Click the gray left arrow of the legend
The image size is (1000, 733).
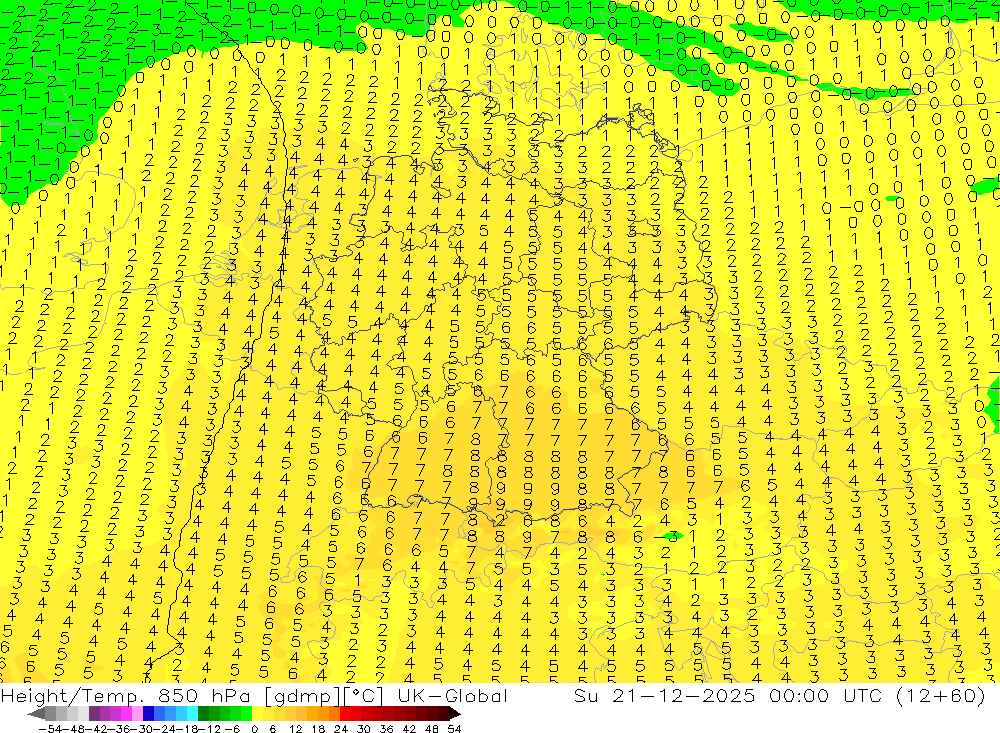coord(36,714)
